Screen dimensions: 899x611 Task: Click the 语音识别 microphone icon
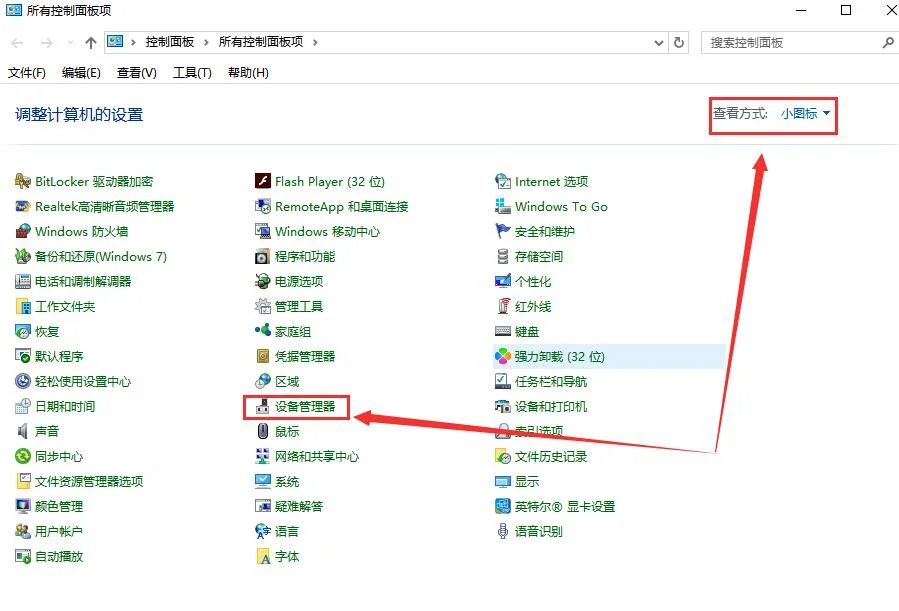(503, 532)
